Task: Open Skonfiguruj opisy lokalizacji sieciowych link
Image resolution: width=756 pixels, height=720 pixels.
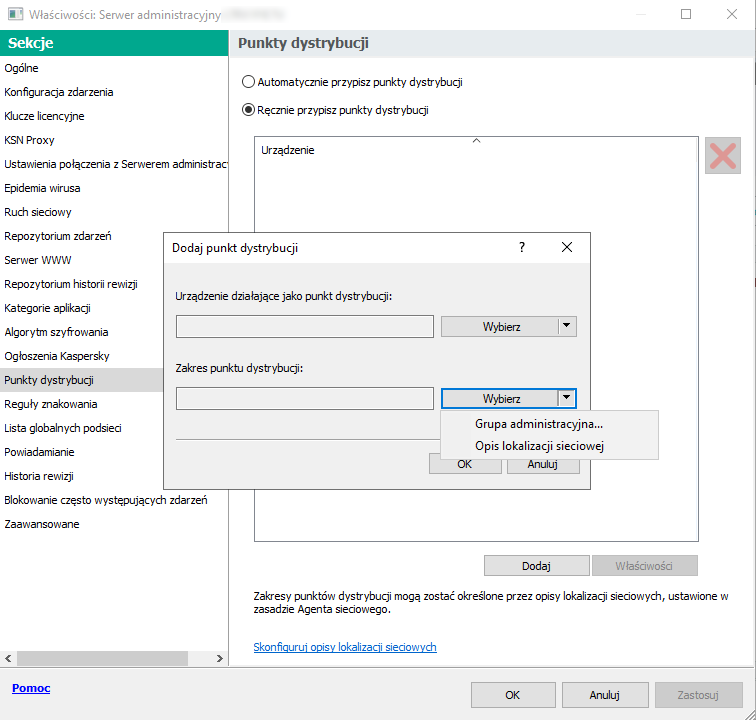Action: pos(345,647)
